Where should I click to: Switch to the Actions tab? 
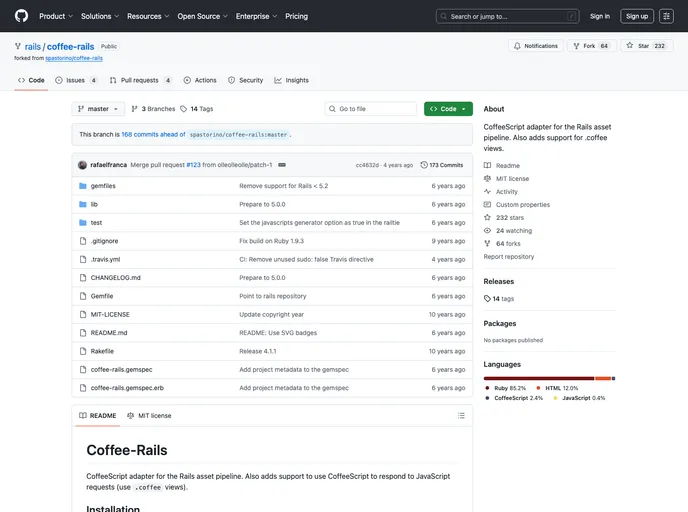pos(200,80)
